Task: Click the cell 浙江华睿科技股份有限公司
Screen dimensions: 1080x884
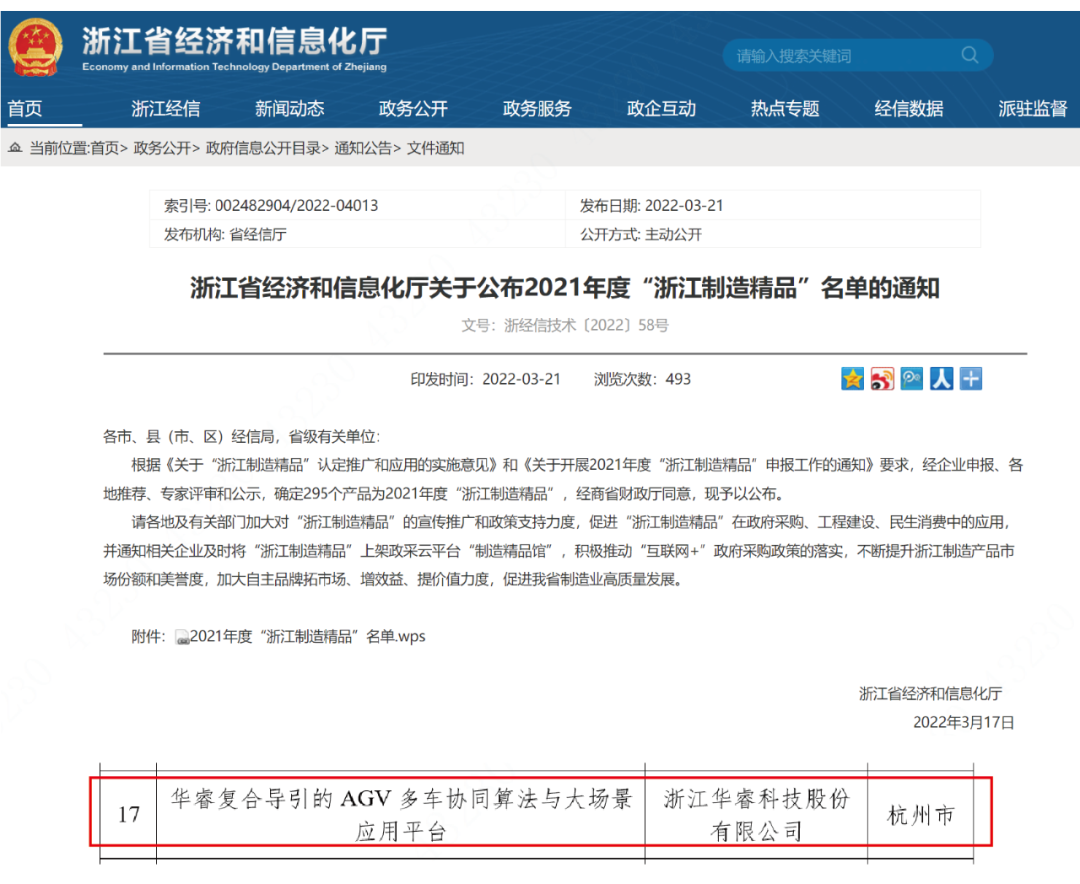Action: [756, 814]
